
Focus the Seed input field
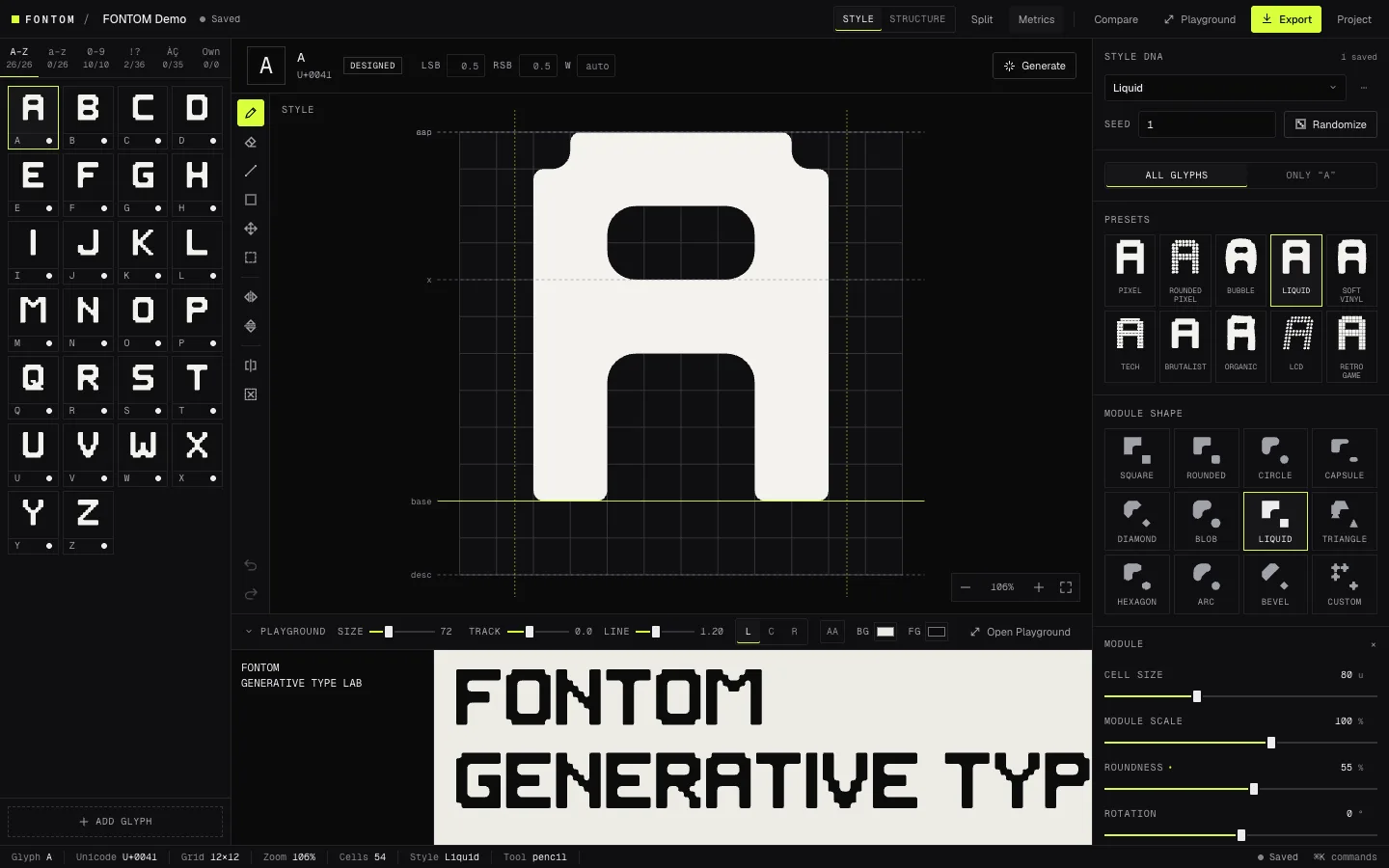(1207, 124)
